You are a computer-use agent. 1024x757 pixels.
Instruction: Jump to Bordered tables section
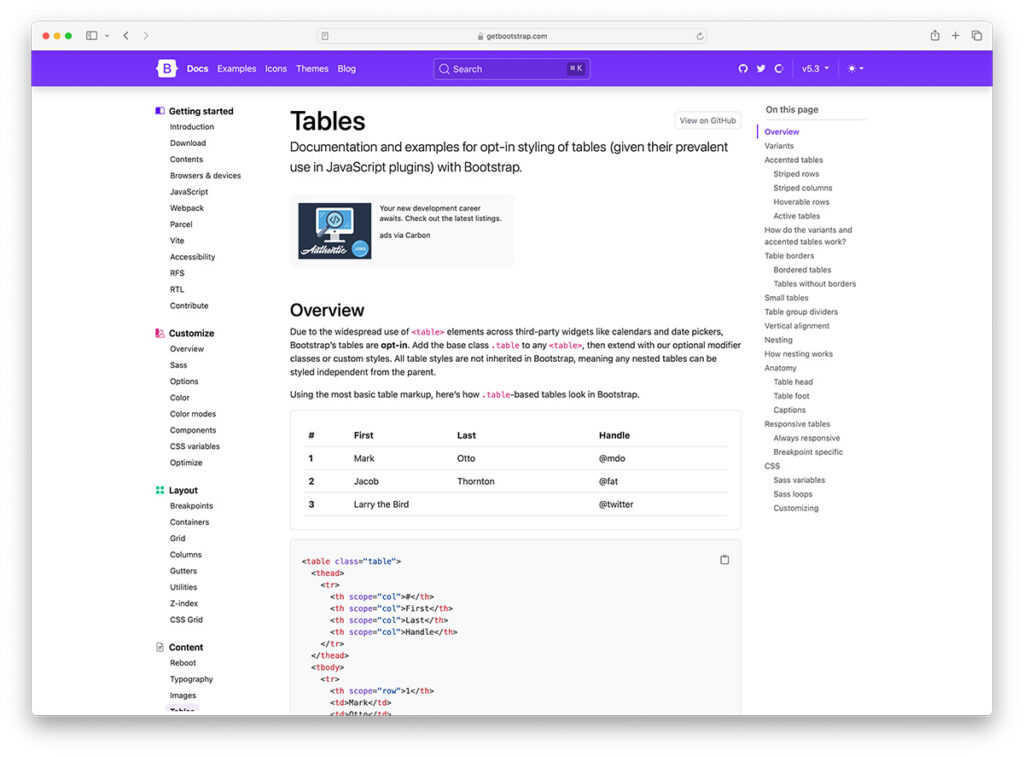point(802,270)
